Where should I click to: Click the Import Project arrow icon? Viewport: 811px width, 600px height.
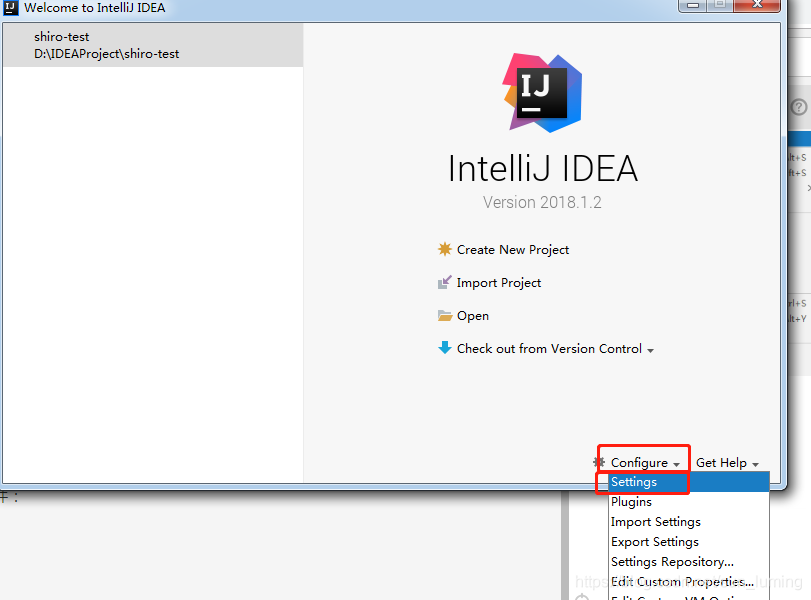(445, 282)
